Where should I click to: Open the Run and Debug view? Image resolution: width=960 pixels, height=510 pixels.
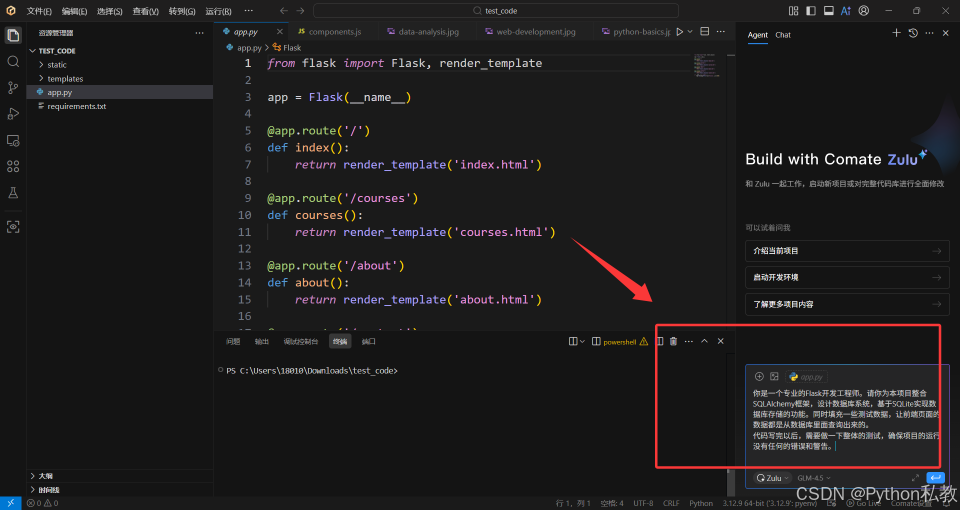[x=13, y=114]
